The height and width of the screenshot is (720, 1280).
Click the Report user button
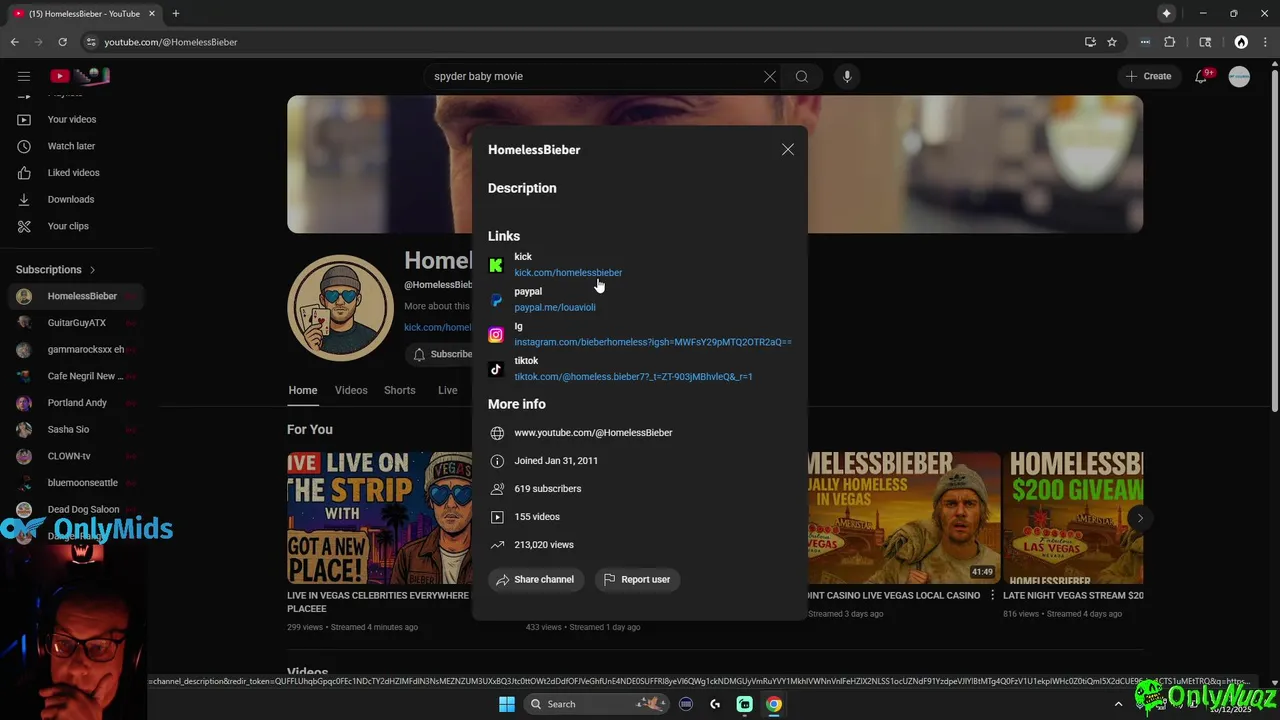click(637, 579)
